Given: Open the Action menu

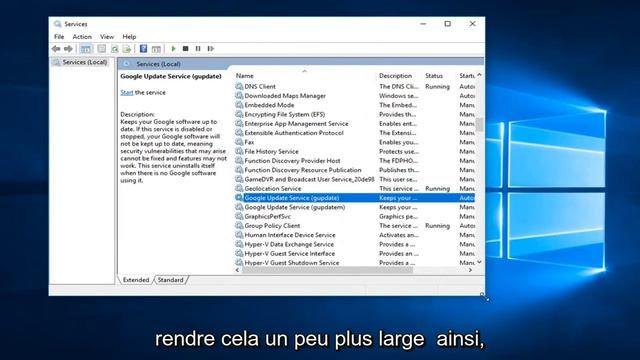Looking at the screenshot, I should (82, 37).
